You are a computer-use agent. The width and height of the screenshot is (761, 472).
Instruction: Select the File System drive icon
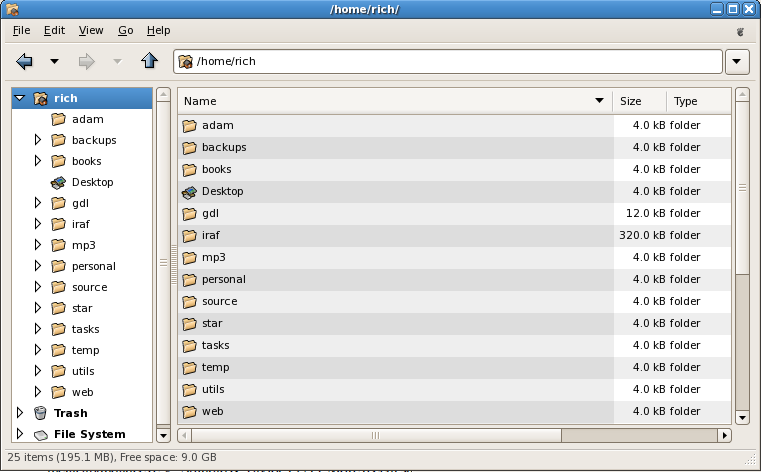pos(40,434)
